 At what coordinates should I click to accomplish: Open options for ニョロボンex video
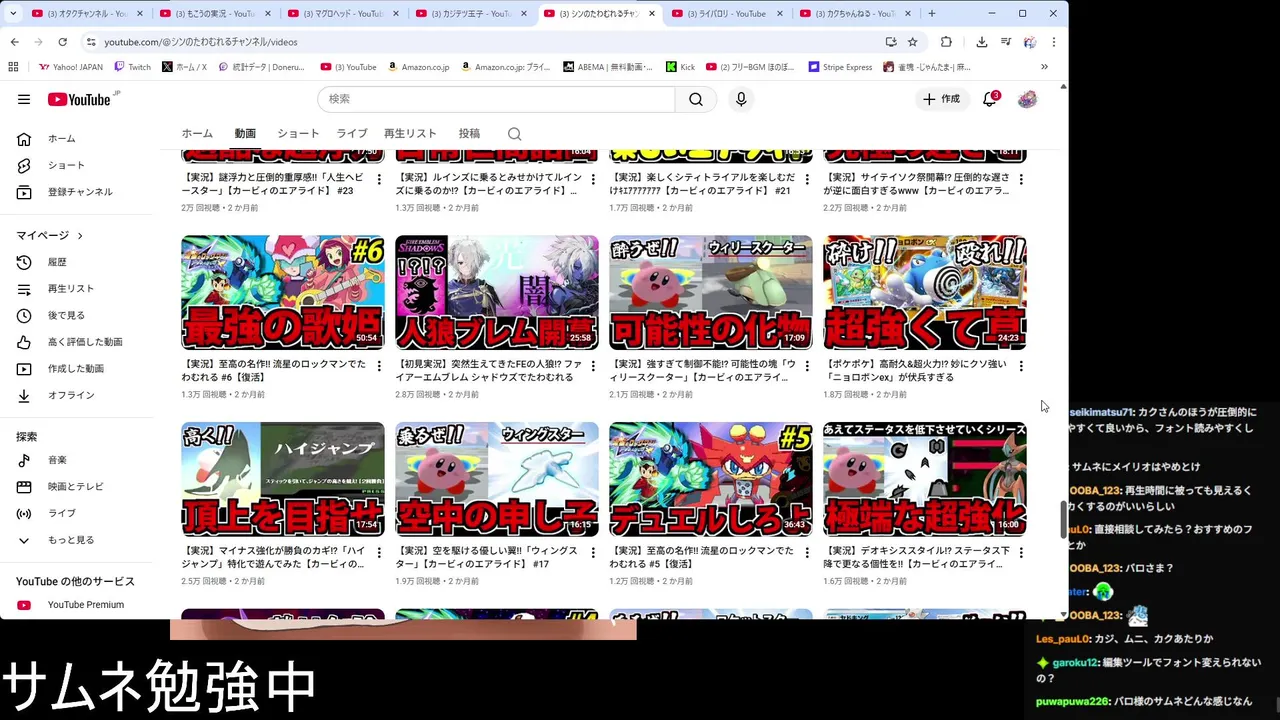click(x=1021, y=366)
